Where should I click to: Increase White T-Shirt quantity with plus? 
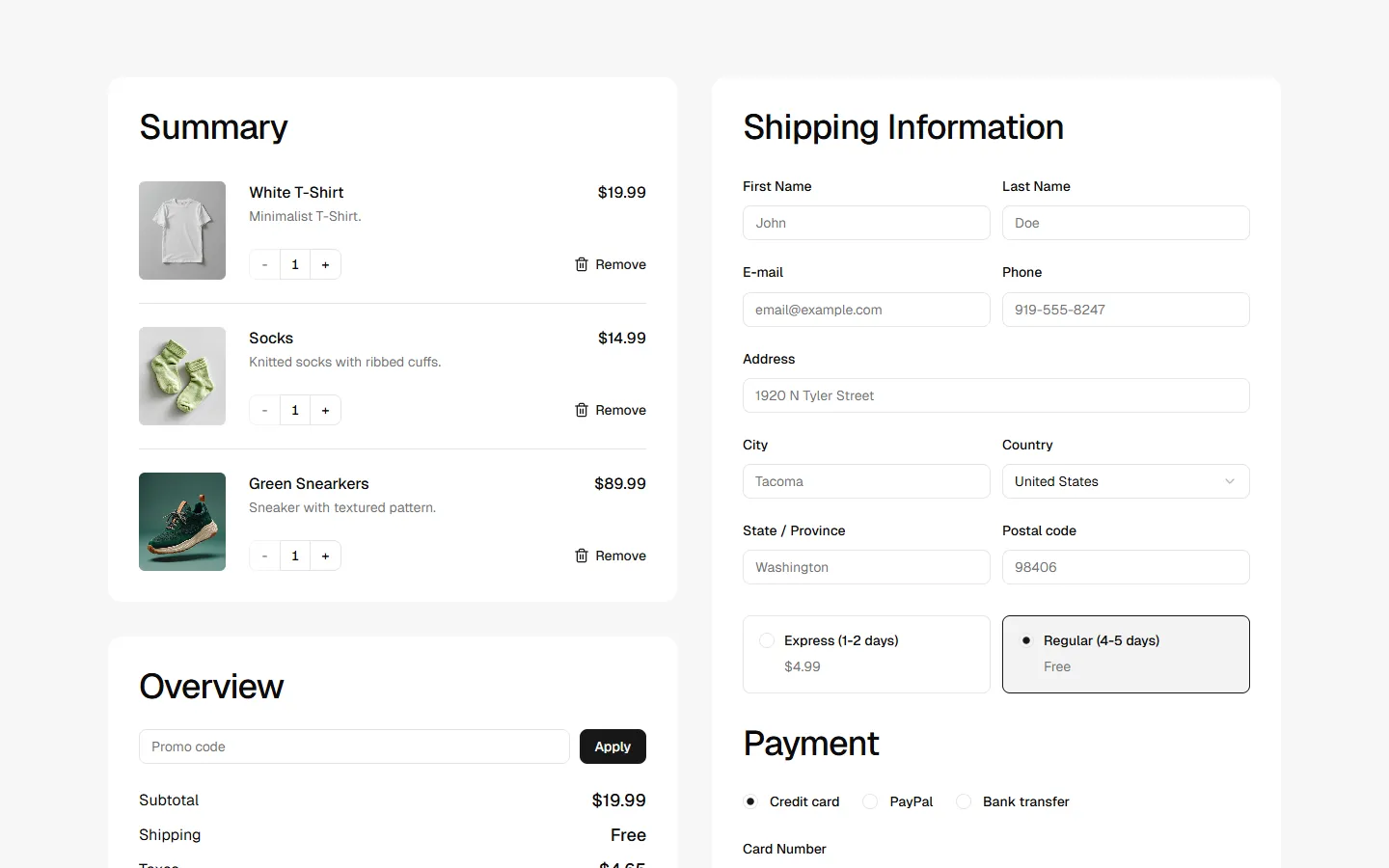325,264
